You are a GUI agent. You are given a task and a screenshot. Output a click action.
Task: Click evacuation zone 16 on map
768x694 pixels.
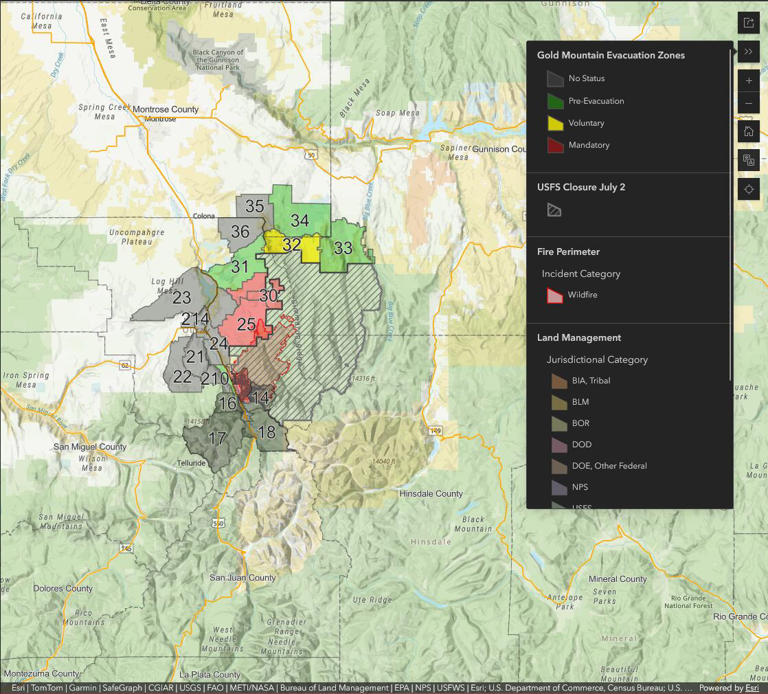(x=227, y=404)
